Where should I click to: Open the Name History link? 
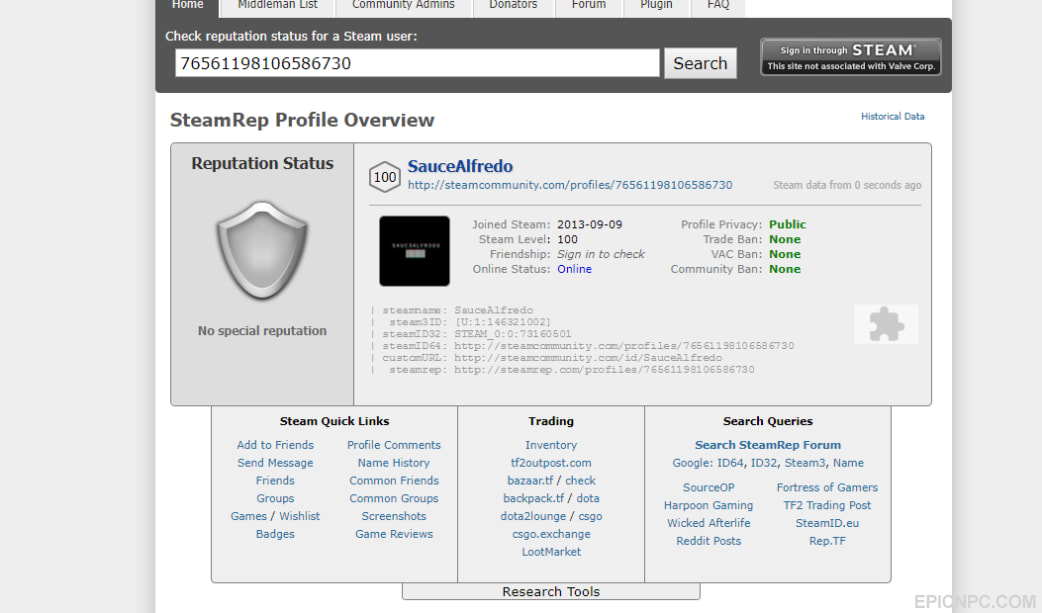(393, 463)
